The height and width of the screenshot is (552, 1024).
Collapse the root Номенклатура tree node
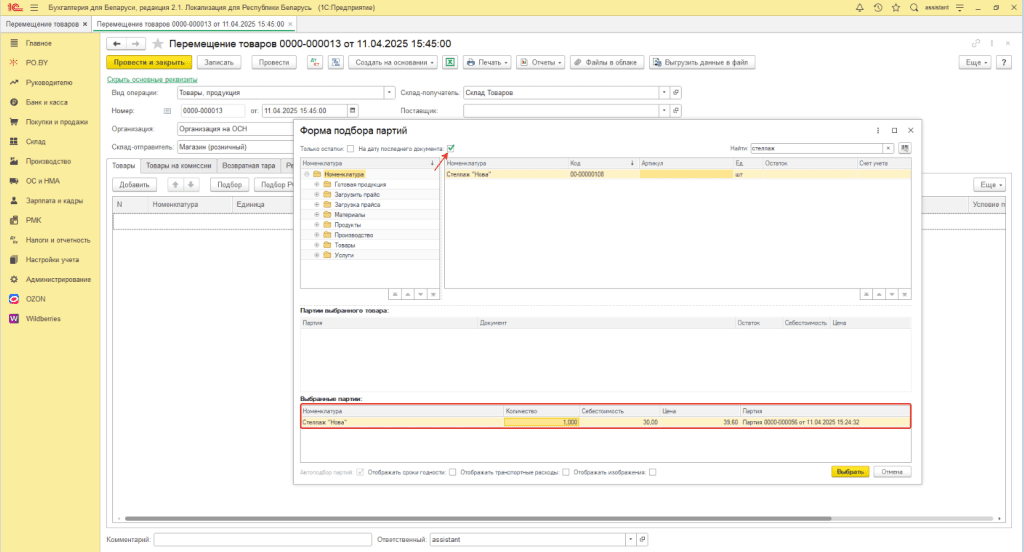click(306, 174)
